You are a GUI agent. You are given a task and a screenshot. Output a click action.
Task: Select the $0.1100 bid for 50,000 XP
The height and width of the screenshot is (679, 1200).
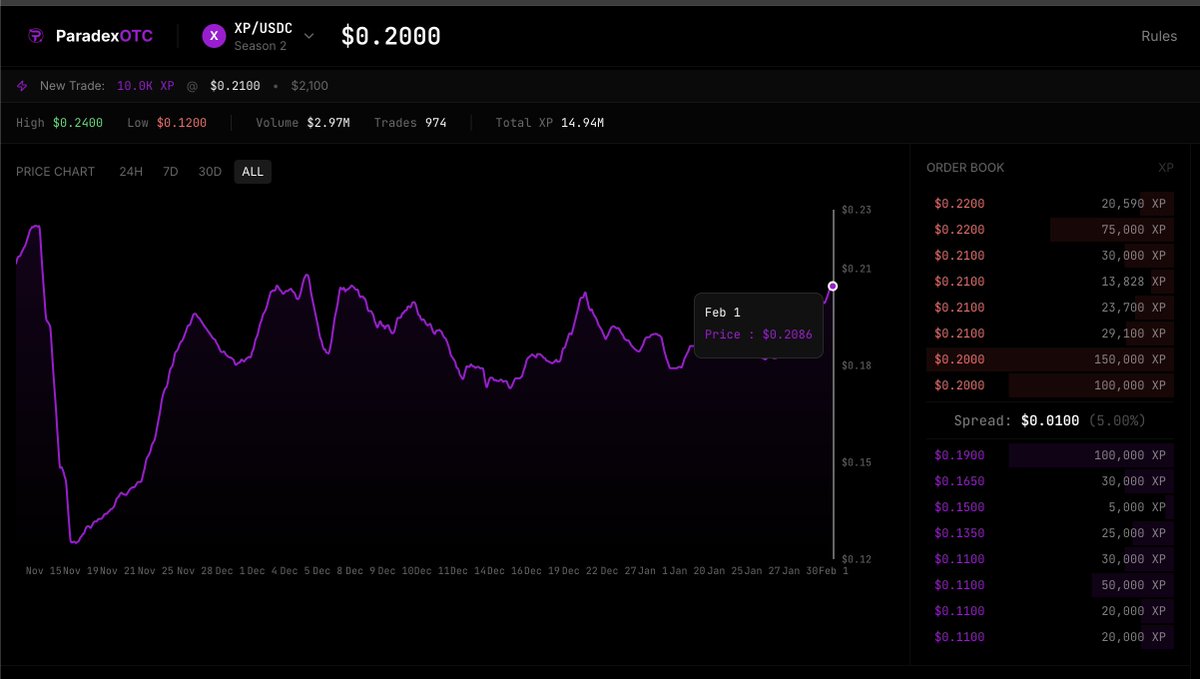coord(1050,585)
